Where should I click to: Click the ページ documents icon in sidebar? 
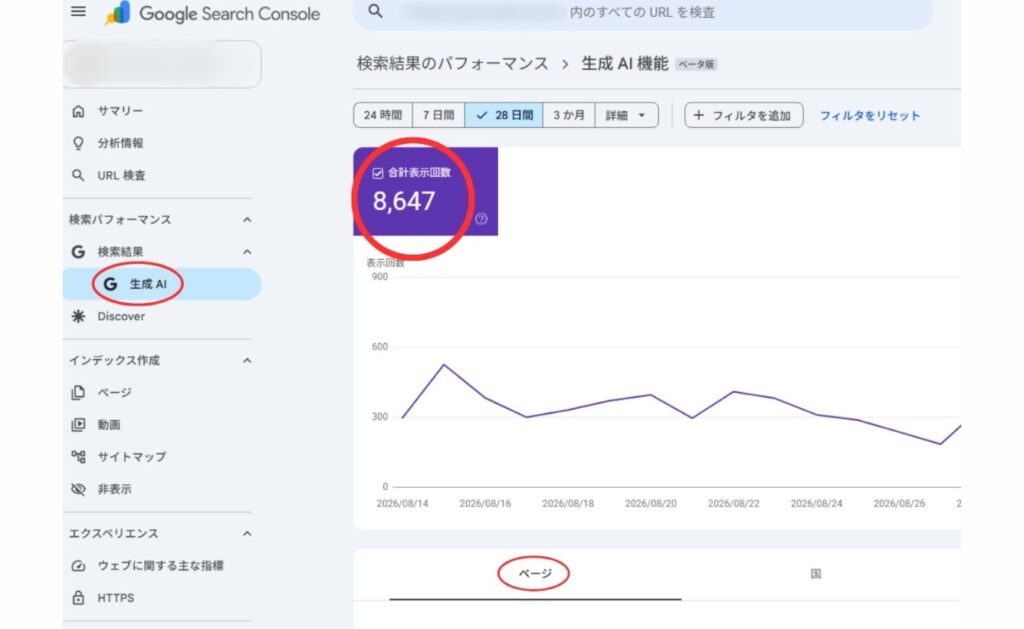[78, 393]
